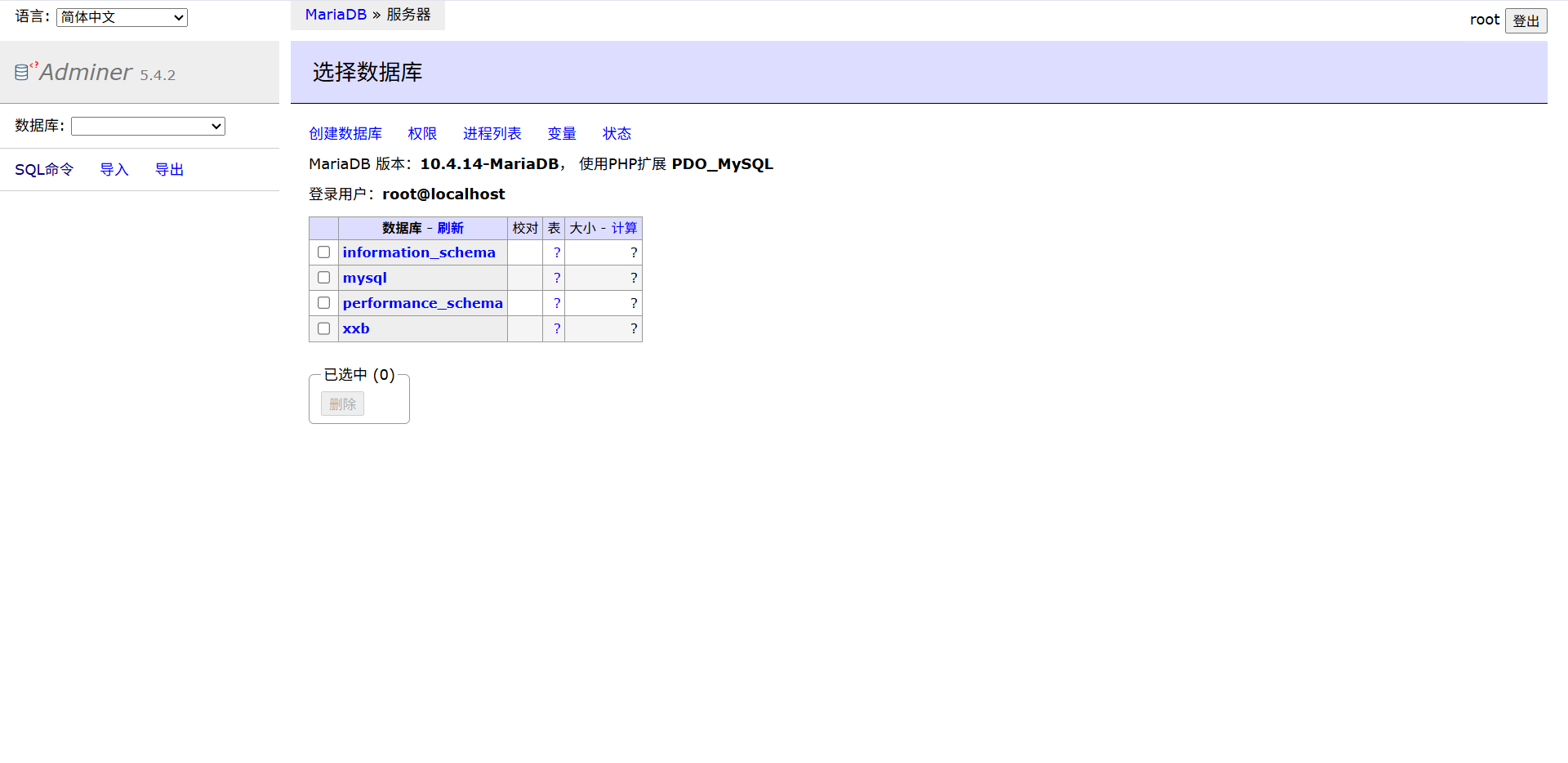Click the Adminer logo icon

(26, 71)
